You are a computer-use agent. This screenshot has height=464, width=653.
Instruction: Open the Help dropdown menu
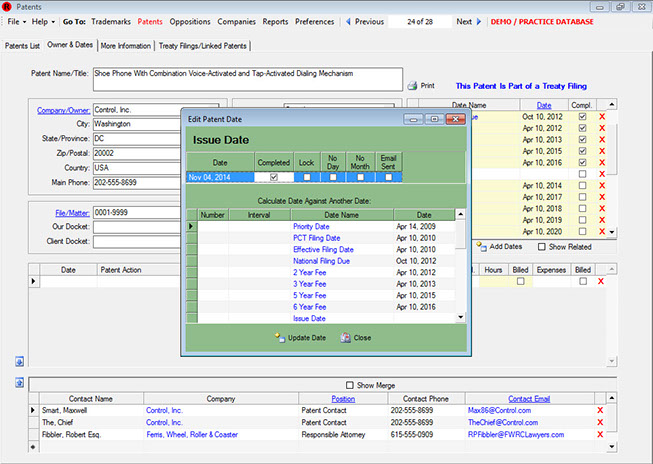[42, 21]
